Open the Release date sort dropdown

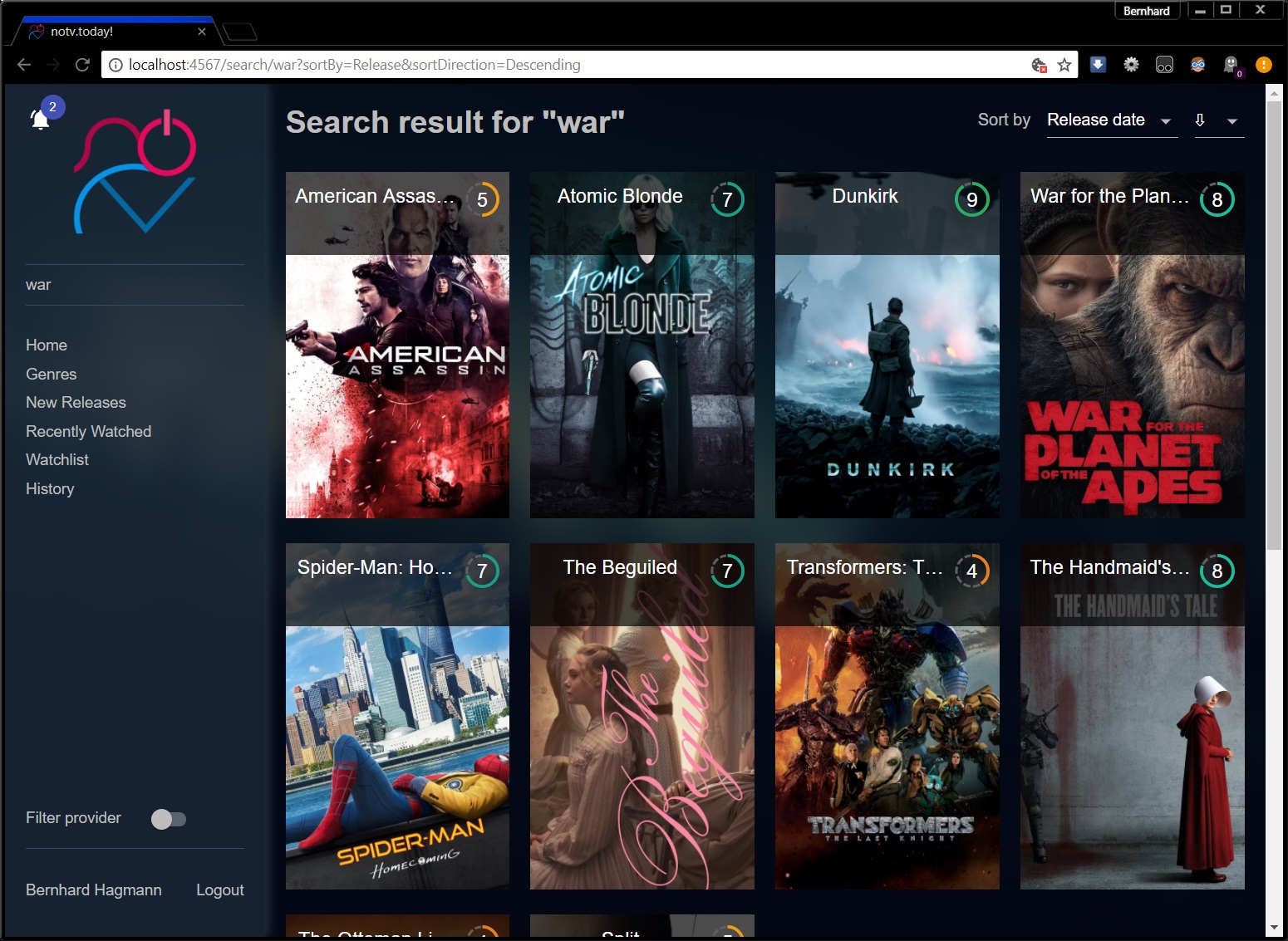pos(1111,120)
